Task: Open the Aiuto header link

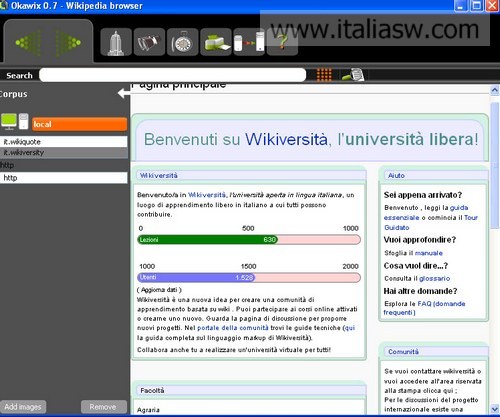Action: coord(396,176)
